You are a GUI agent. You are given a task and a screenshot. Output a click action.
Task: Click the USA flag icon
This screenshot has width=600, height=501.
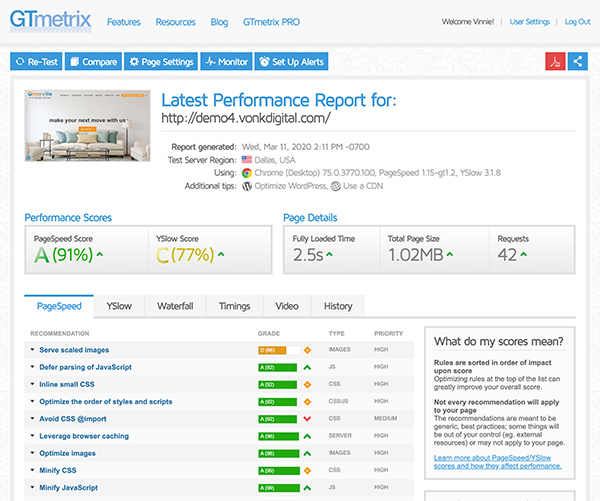click(247, 160)
